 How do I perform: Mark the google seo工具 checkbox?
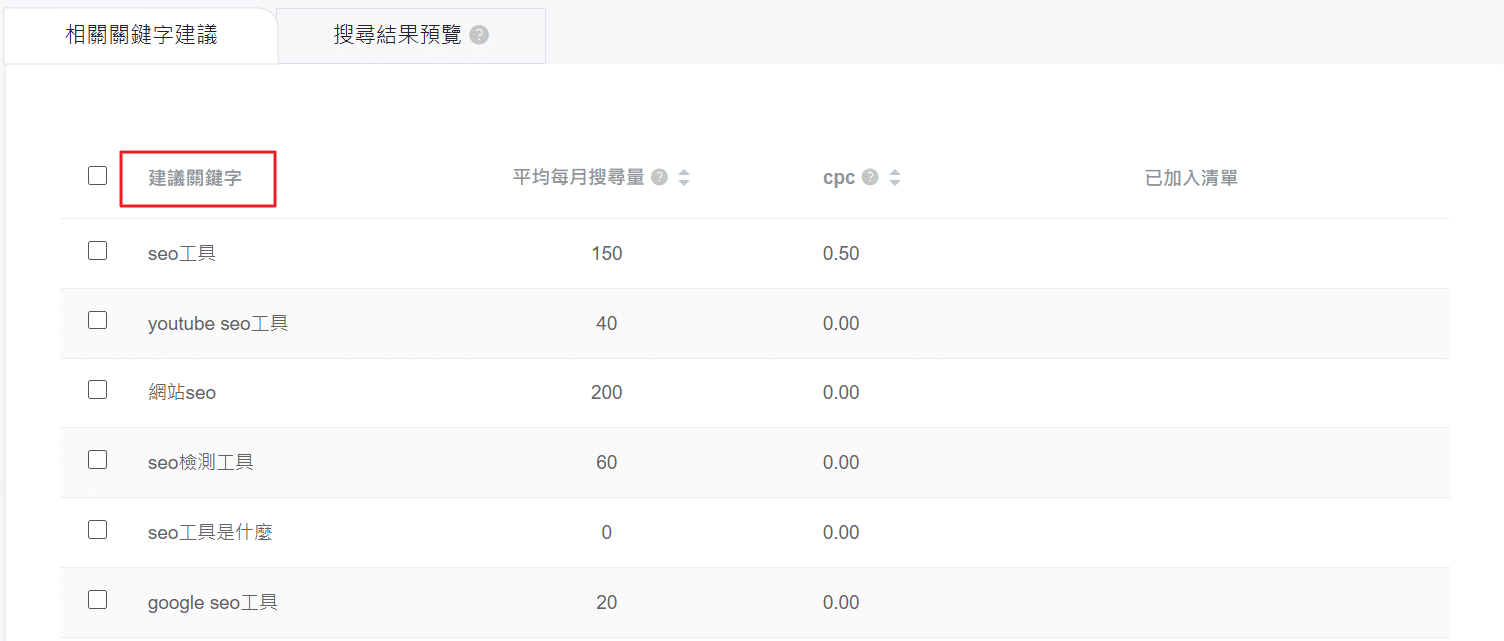click(x=97, y=600)
